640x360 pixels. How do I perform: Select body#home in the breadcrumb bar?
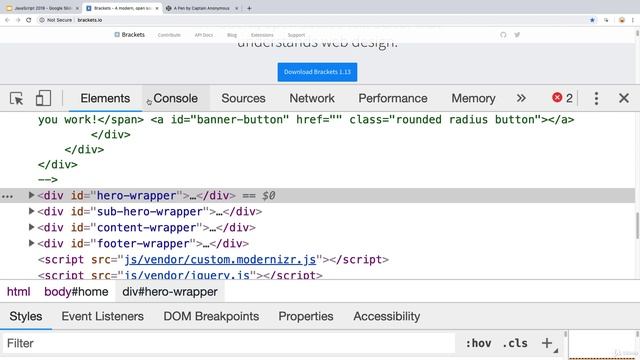tap(76, 292)
